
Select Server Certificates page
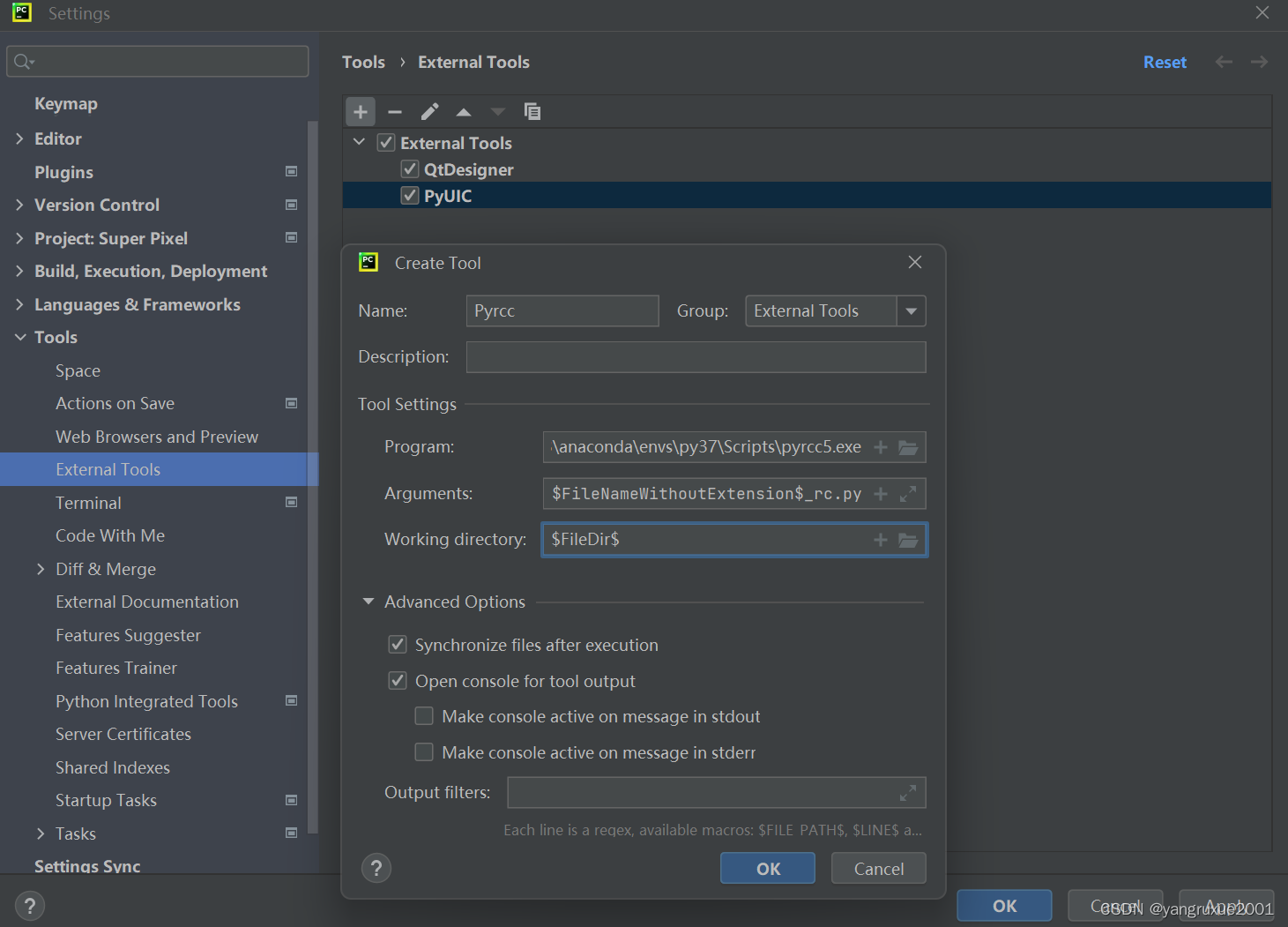click(123, 734)
